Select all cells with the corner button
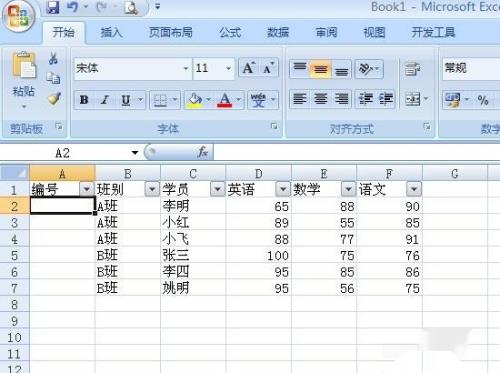 [x=14, y=173]
